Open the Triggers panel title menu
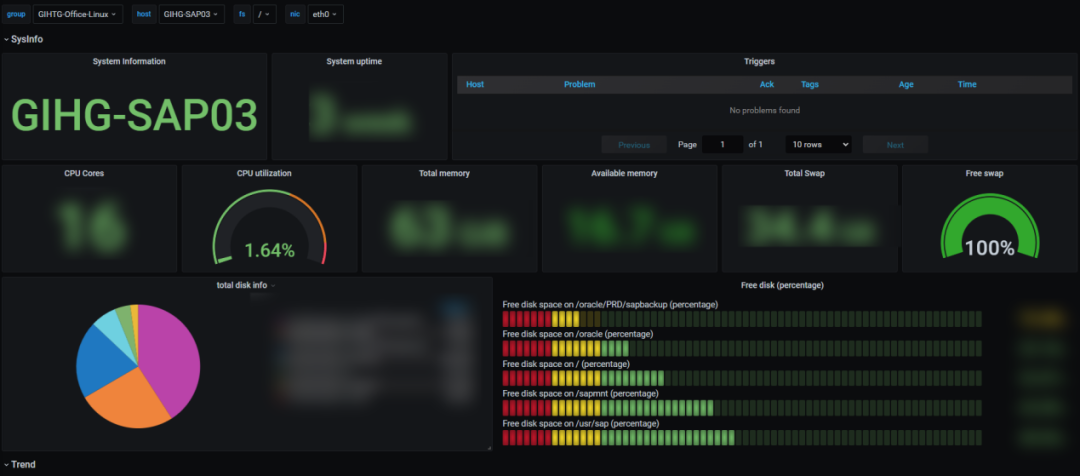 pos(759,61)
